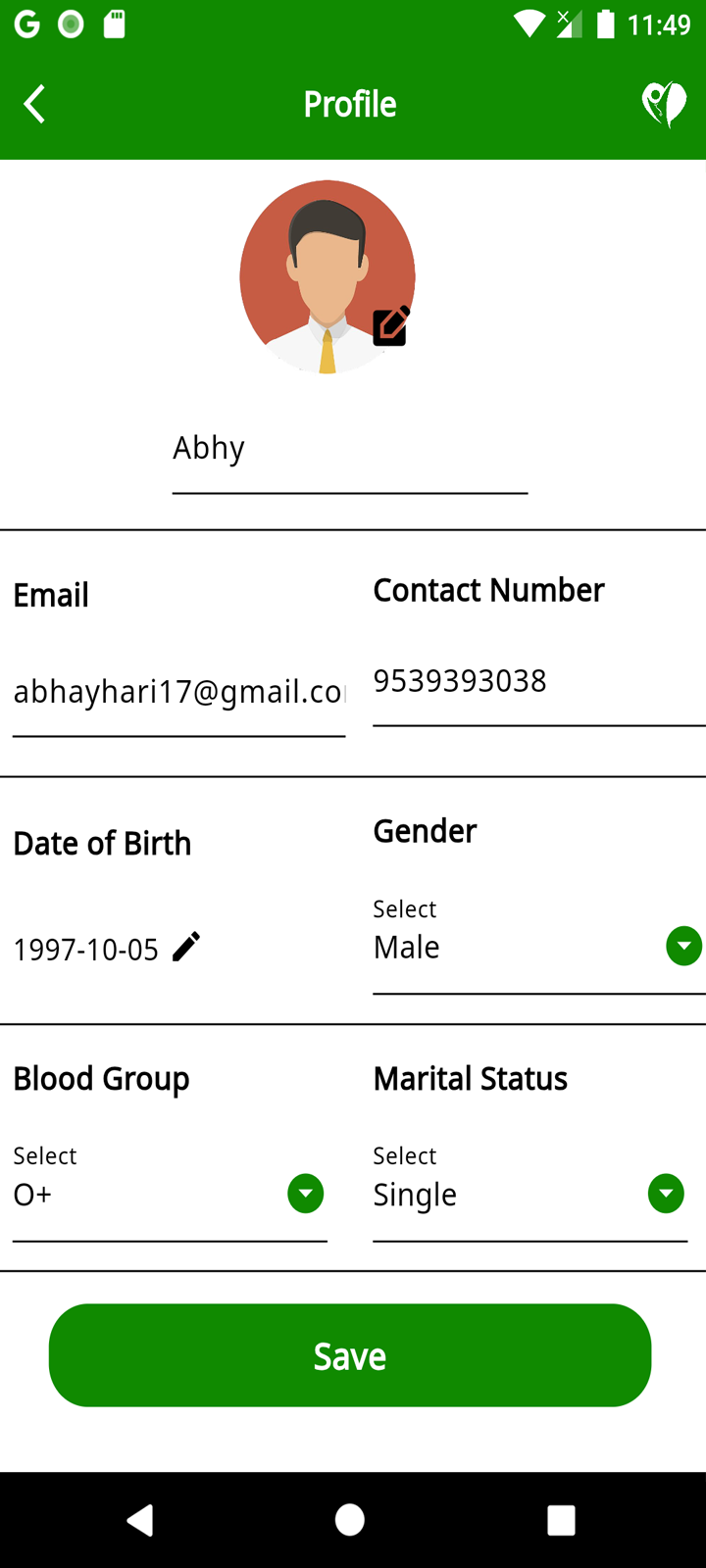Tap the edit photo icon on avatar
706x1568 pixels.
(x=390, y=326)
